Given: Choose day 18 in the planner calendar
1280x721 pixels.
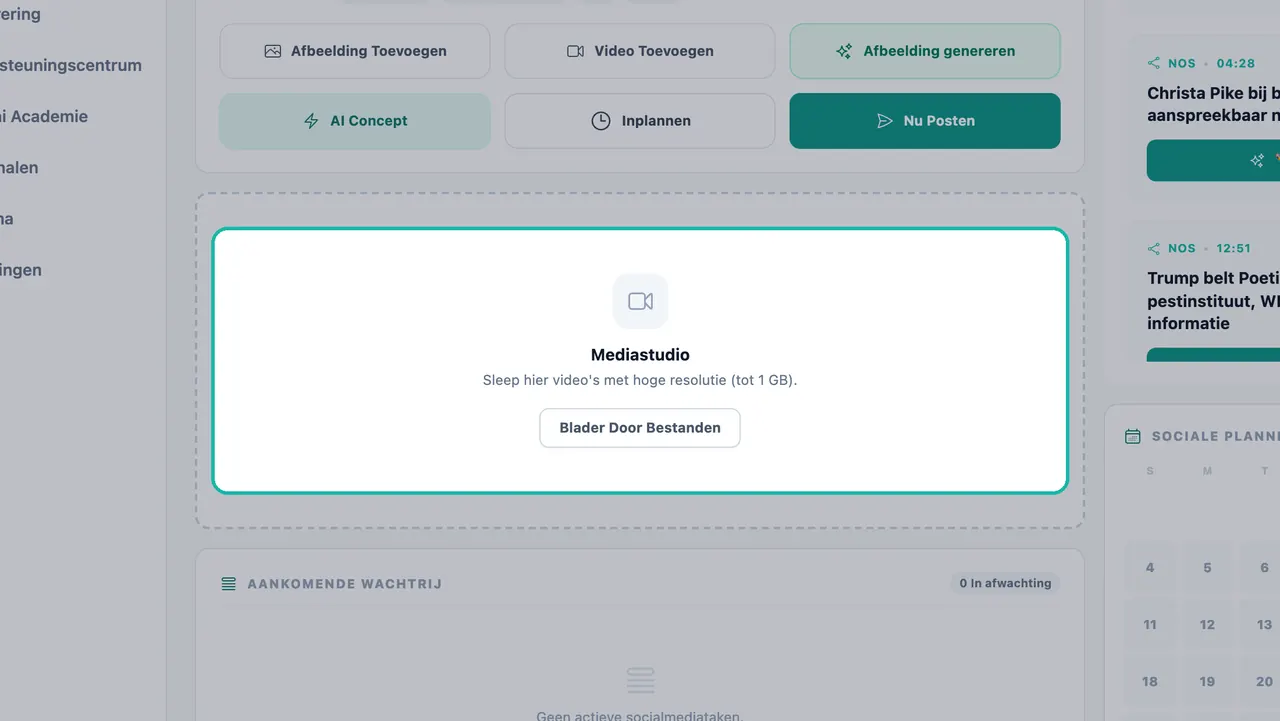Looking at the screenshot, I should pos(1150,681).
